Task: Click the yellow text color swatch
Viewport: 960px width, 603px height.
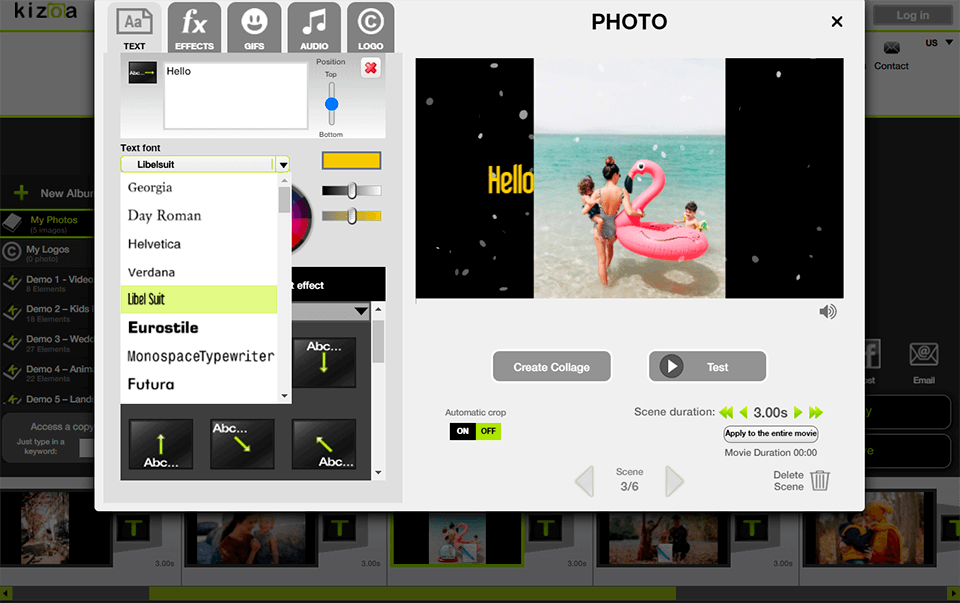Action: pos(351,161)
